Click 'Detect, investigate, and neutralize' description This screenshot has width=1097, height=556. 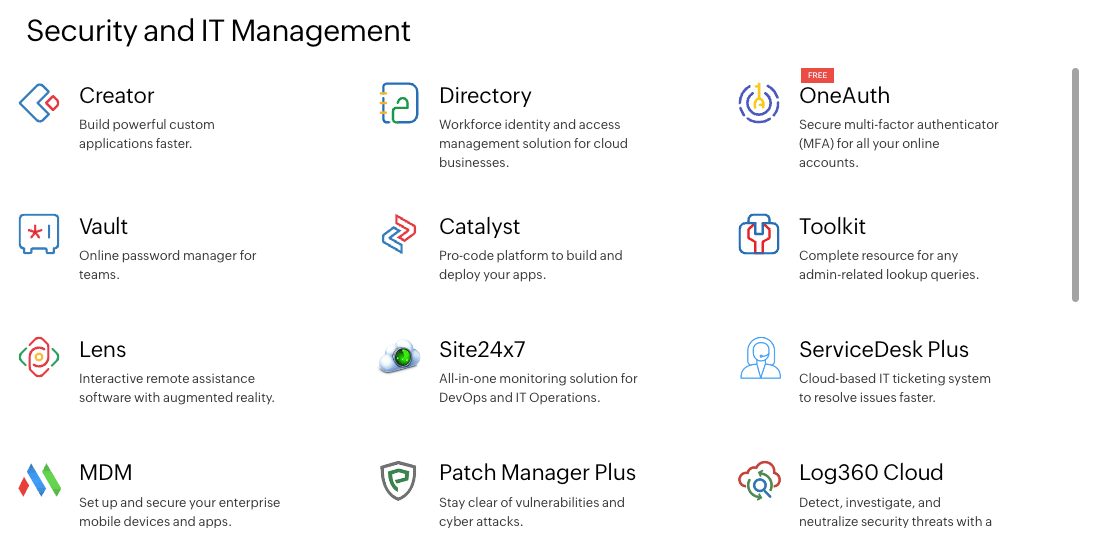click(x=896, y=511)
